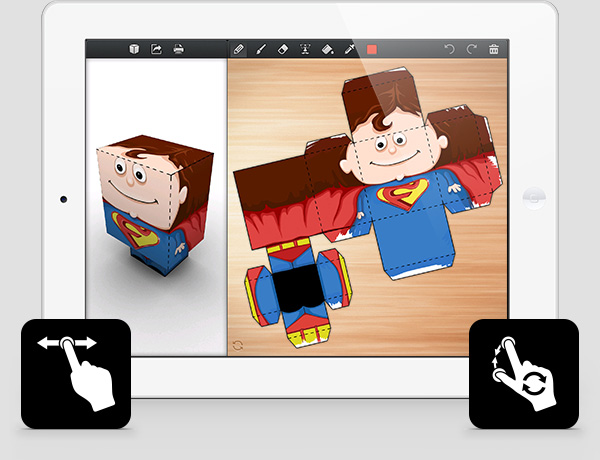Click the rotate/reset icon on canvas corner
600x460 pixels.
pyautogui.click(x=237, y=344)
